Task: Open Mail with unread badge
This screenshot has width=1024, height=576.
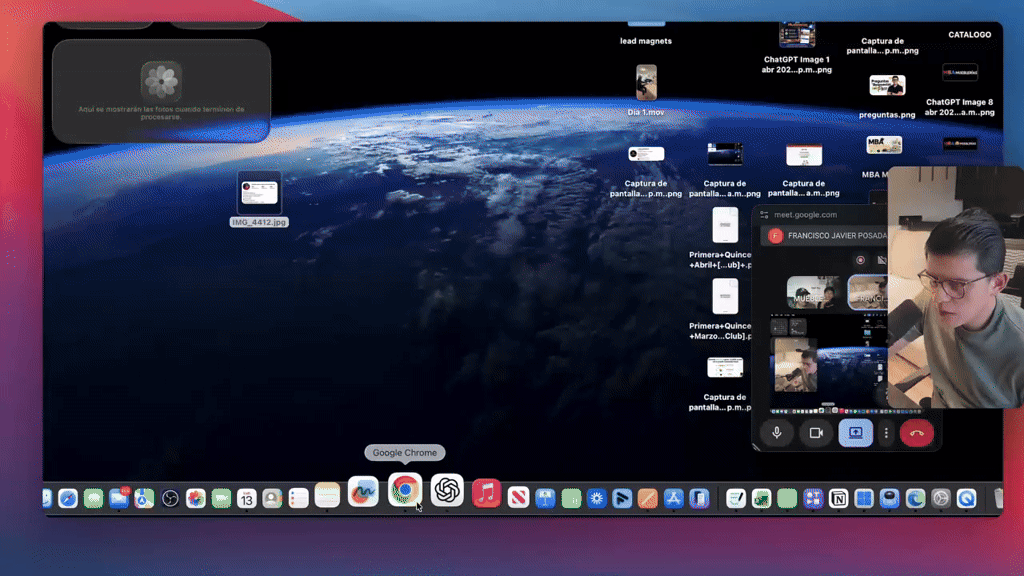Action: [119, 498]
